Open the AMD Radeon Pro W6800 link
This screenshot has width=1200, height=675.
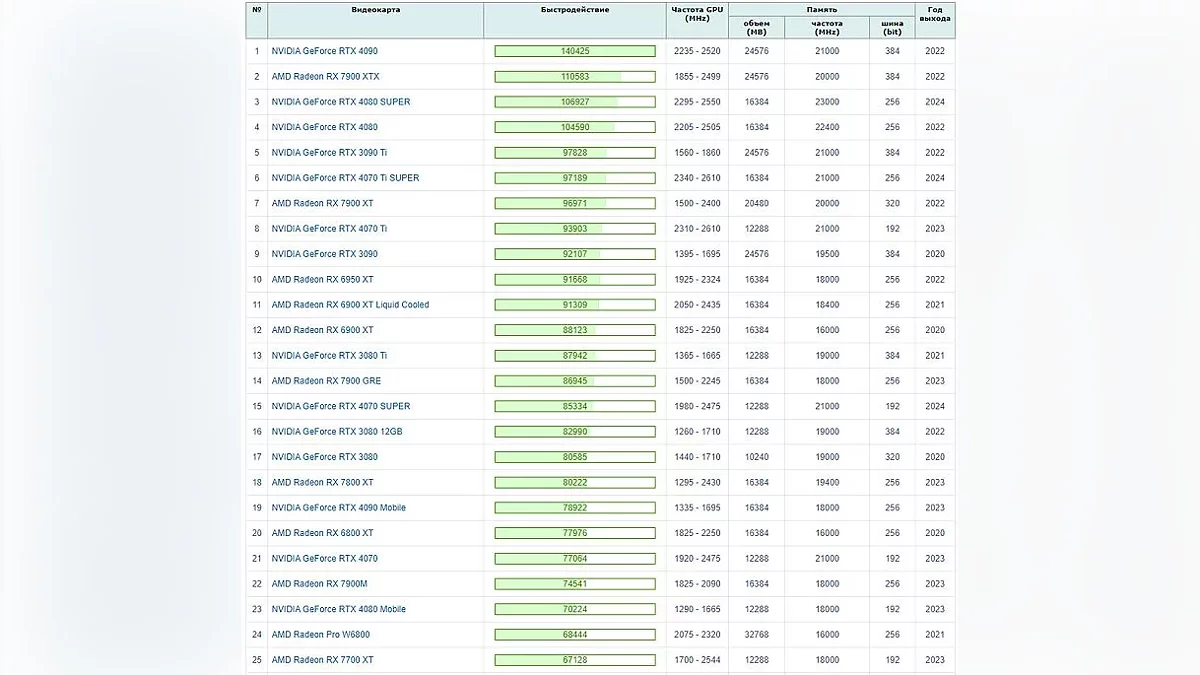tap(320, 635)
